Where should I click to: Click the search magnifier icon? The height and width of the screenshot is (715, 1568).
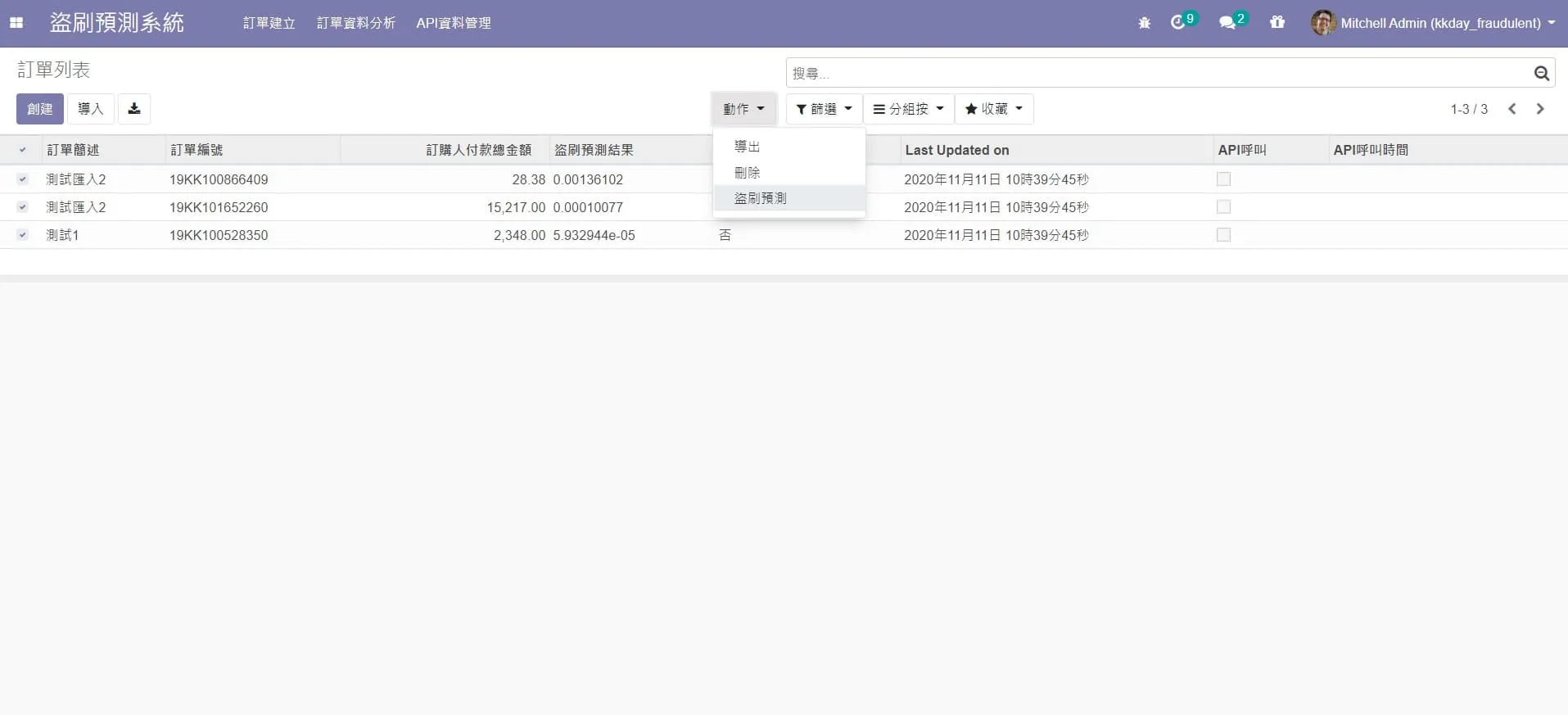[1541, 74]
